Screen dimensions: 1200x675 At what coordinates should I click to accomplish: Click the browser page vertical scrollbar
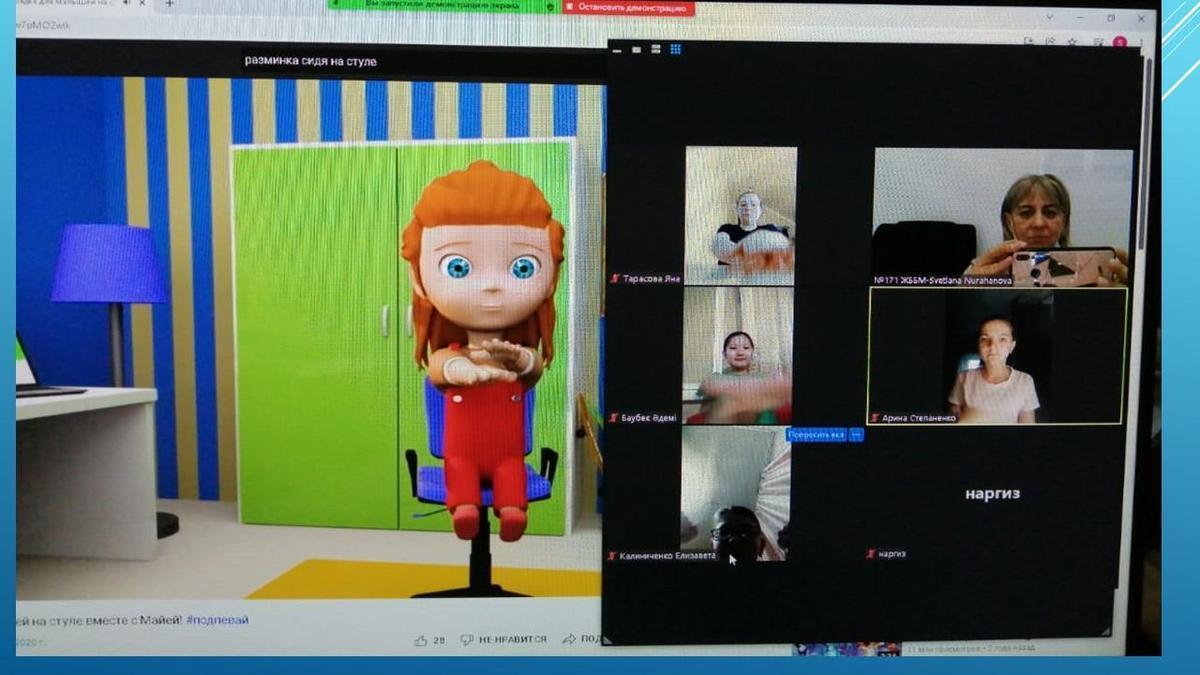click(x=1149, y=150)
